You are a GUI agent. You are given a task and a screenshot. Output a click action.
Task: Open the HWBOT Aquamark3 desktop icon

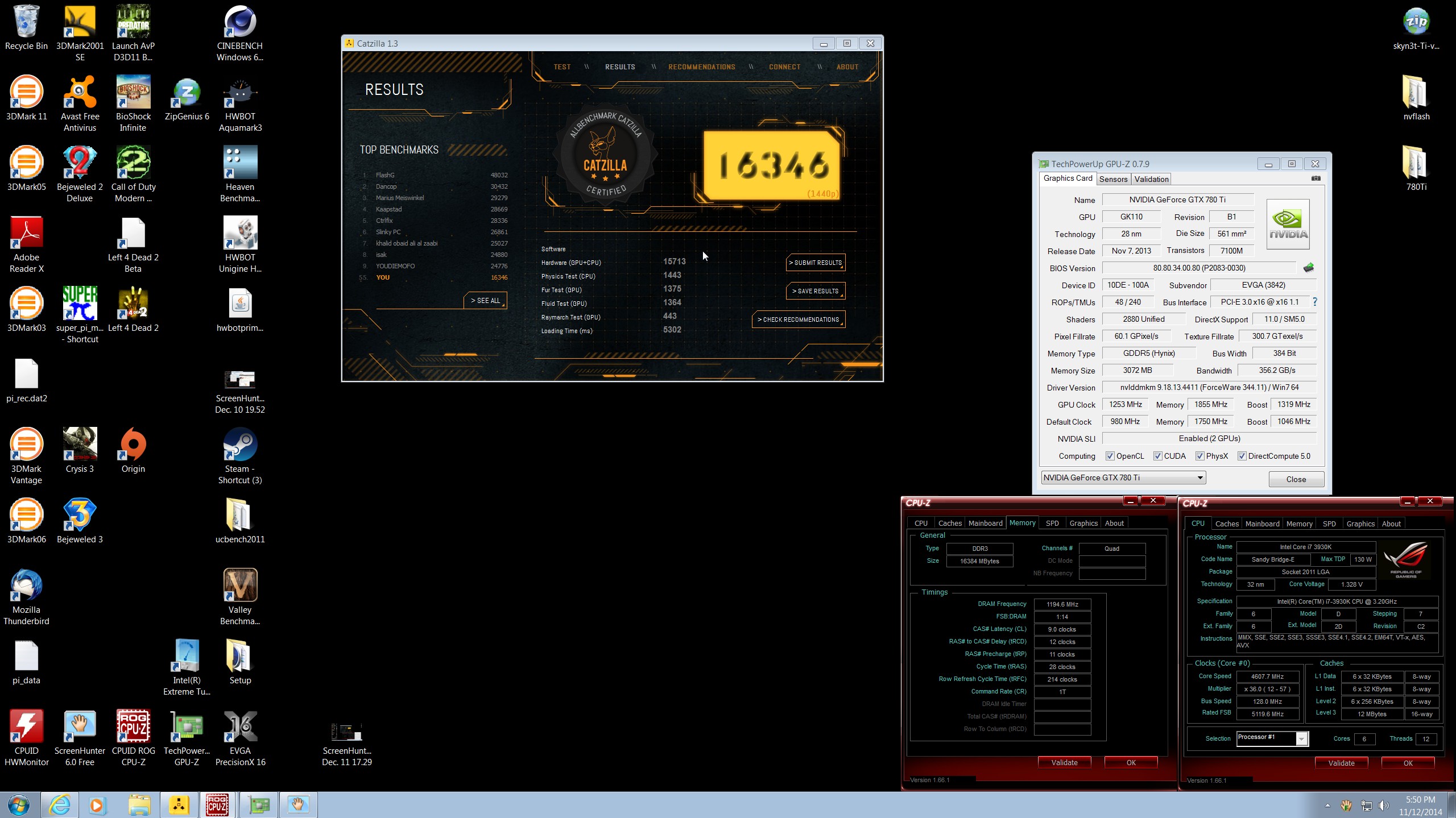(x=240, y=103)
